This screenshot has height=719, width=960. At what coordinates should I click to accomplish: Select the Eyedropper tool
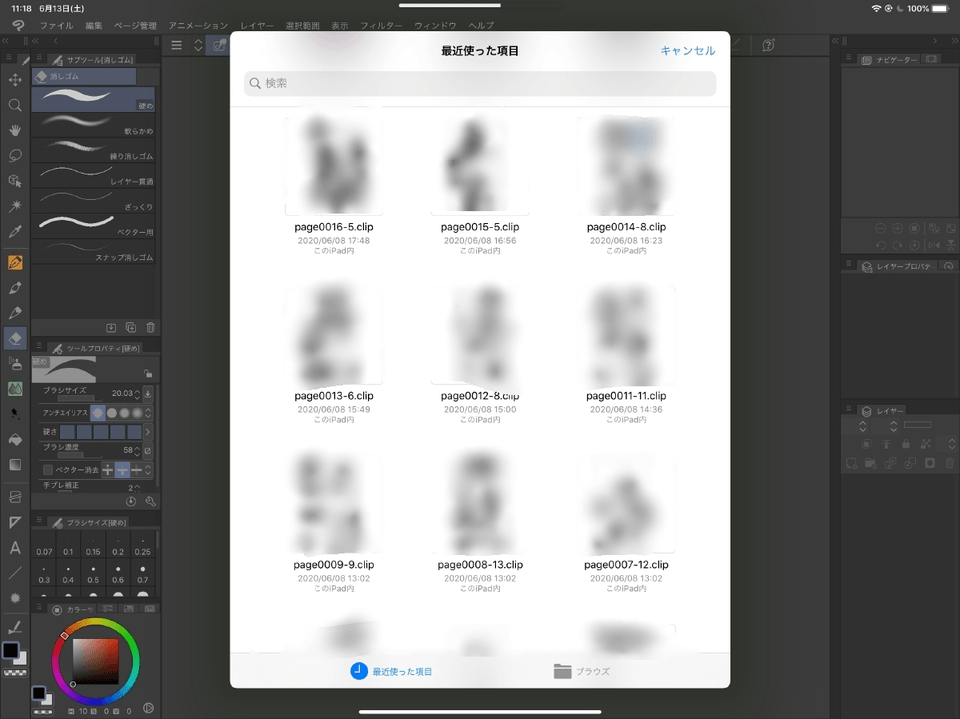click(x=15, y=231)
